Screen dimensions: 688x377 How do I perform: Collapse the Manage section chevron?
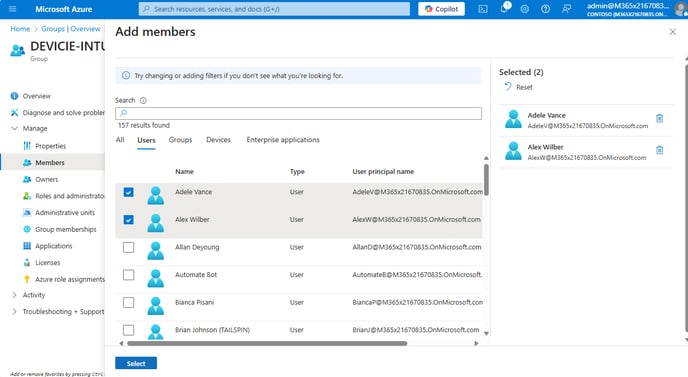click(14, 129)
